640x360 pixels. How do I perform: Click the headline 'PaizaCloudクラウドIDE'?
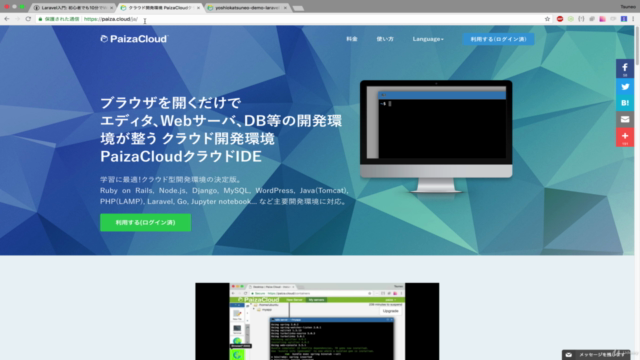181,156
